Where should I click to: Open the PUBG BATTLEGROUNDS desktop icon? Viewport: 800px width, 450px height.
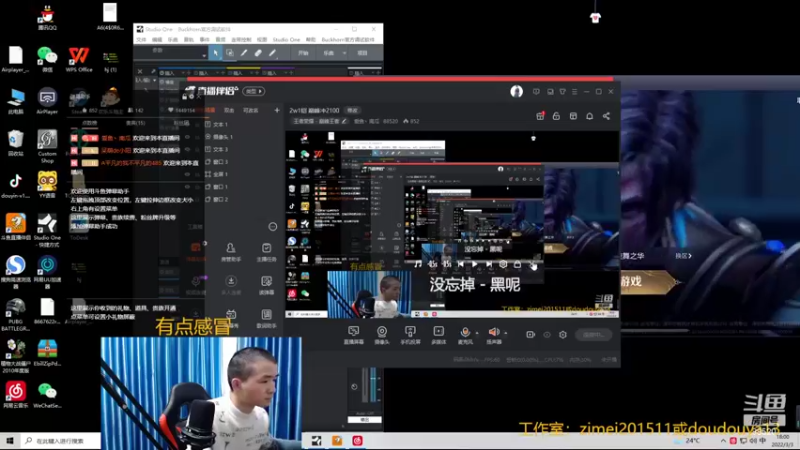[15, 315]
